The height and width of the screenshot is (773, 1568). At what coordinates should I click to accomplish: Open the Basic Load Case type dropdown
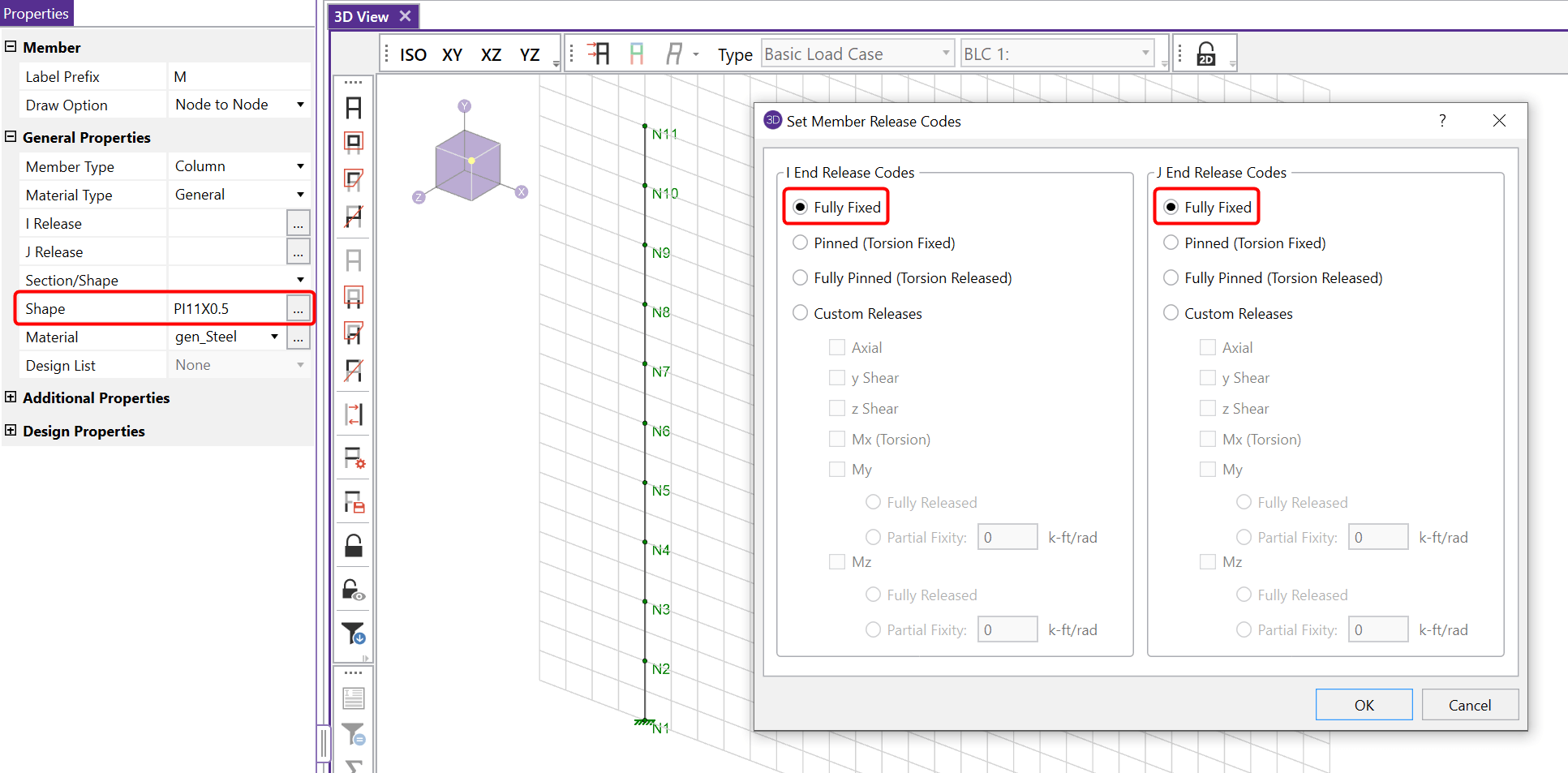[857, 54]
